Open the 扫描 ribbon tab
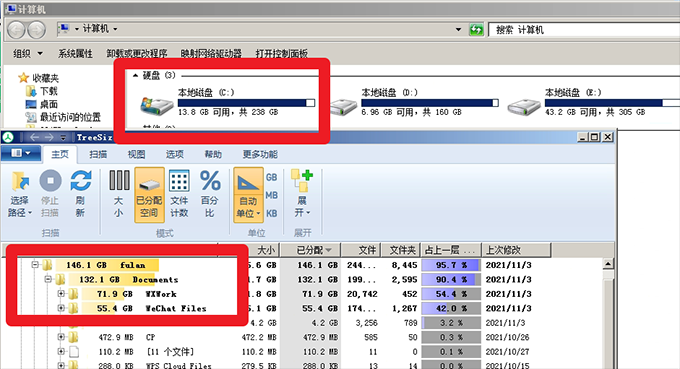680x369 pixels. point(98,154)
